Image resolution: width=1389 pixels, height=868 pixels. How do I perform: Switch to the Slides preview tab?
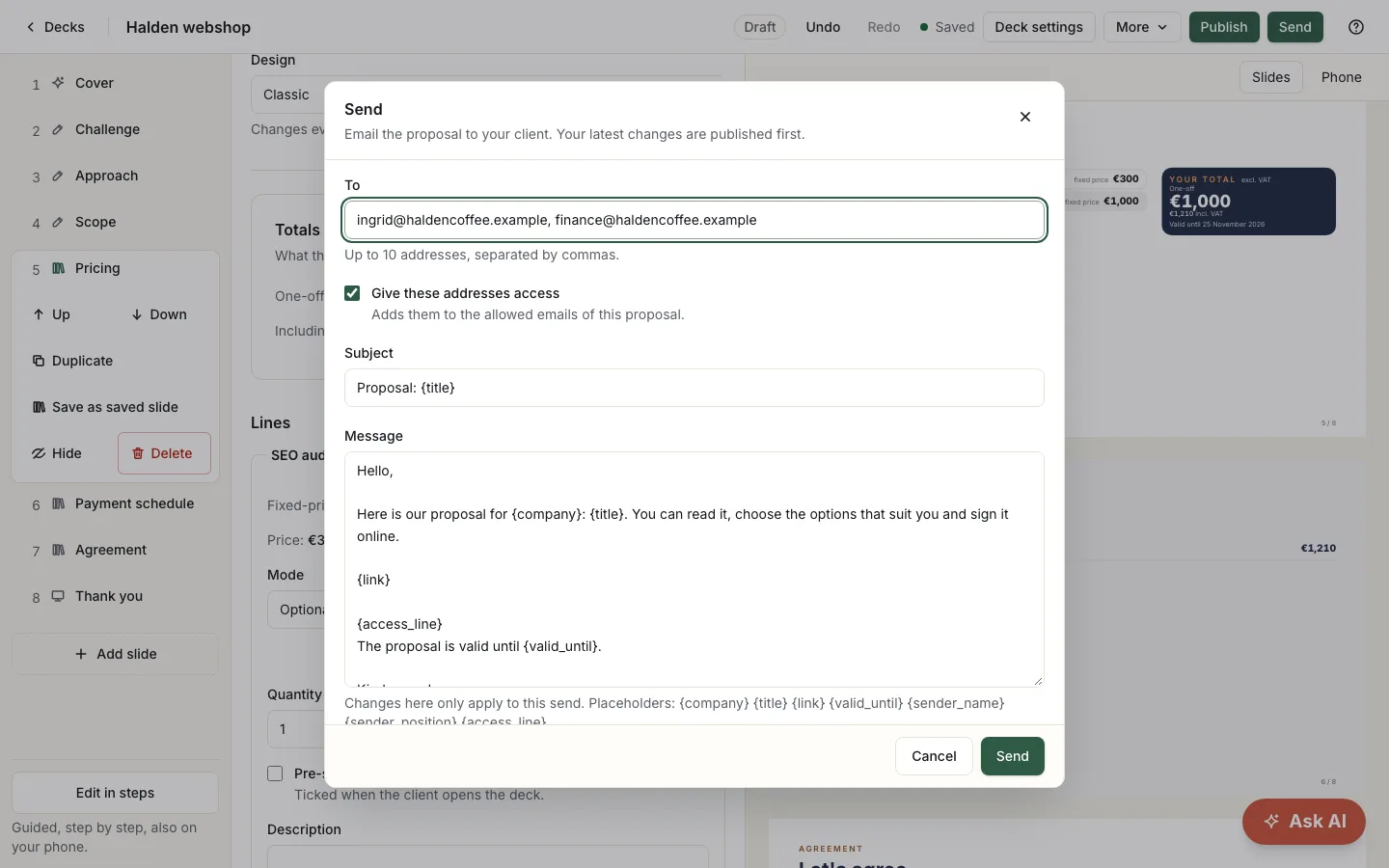coord(1270,77)
